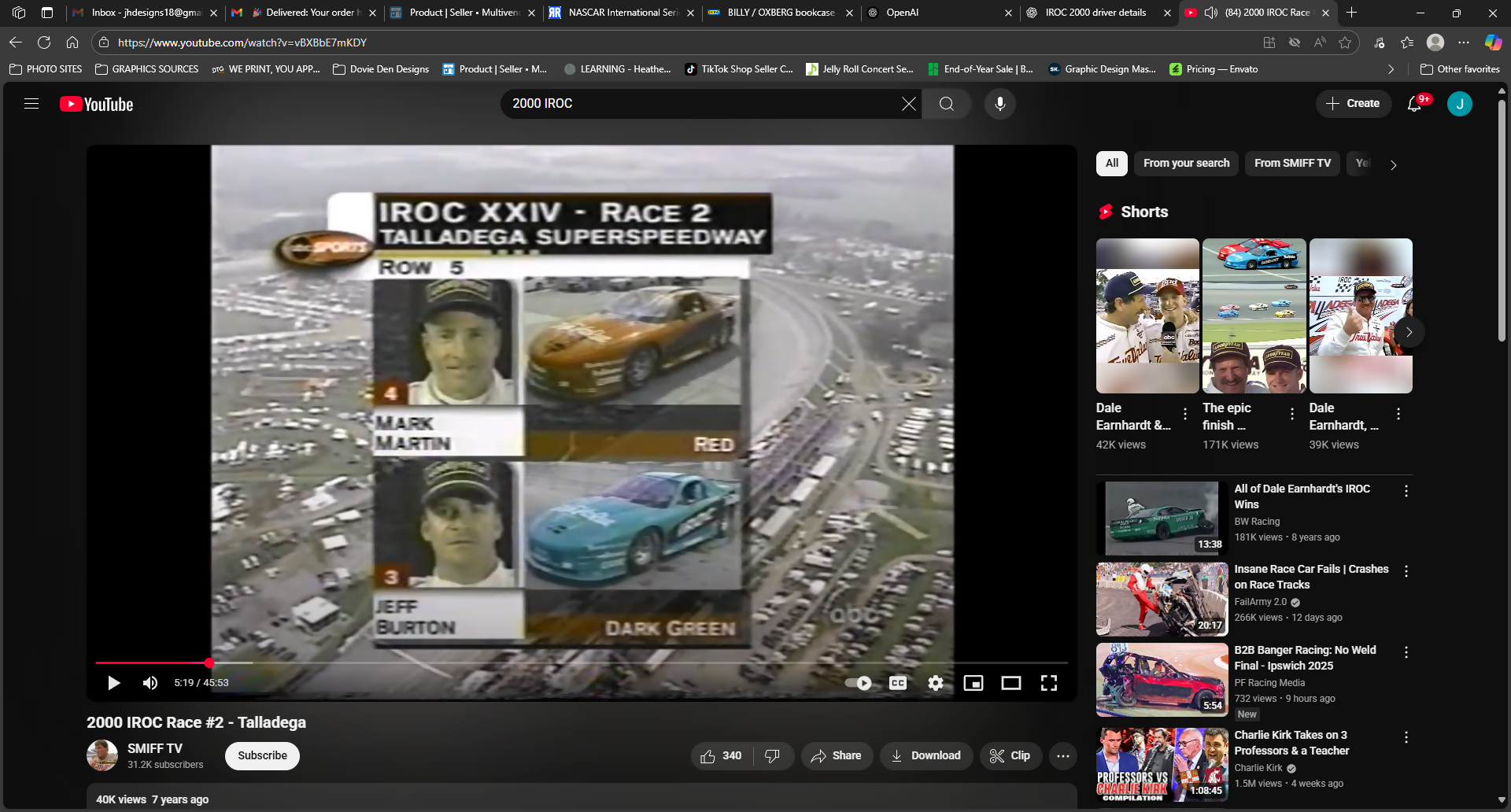1511x812 pixels.
Task: Show more filter chips arrow
Action: 1393,165
